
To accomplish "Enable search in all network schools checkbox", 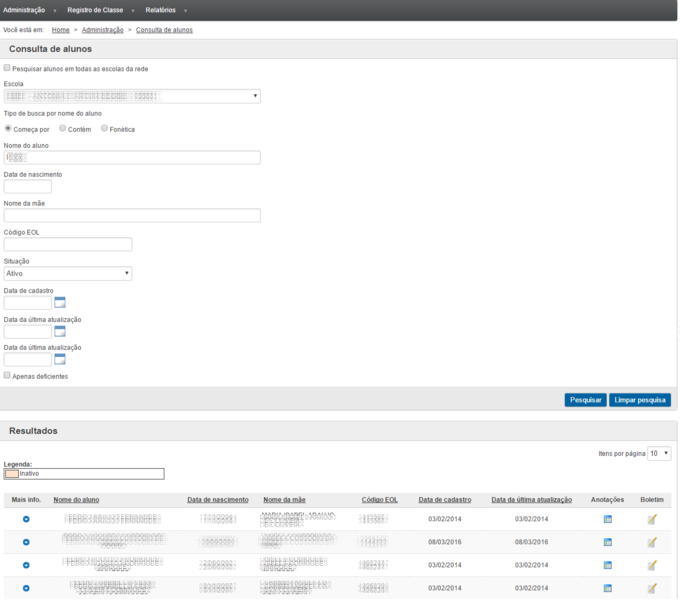I will coord(7,68).
